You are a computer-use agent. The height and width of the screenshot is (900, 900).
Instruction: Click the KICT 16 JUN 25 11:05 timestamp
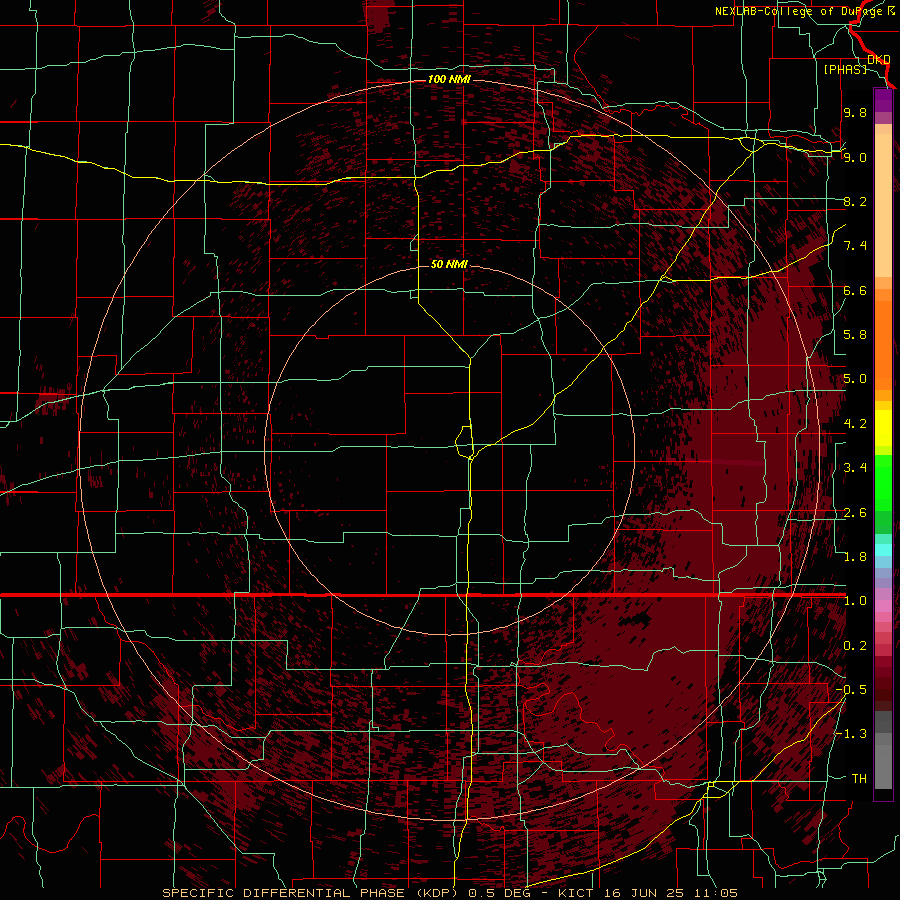tap(647, 893)
